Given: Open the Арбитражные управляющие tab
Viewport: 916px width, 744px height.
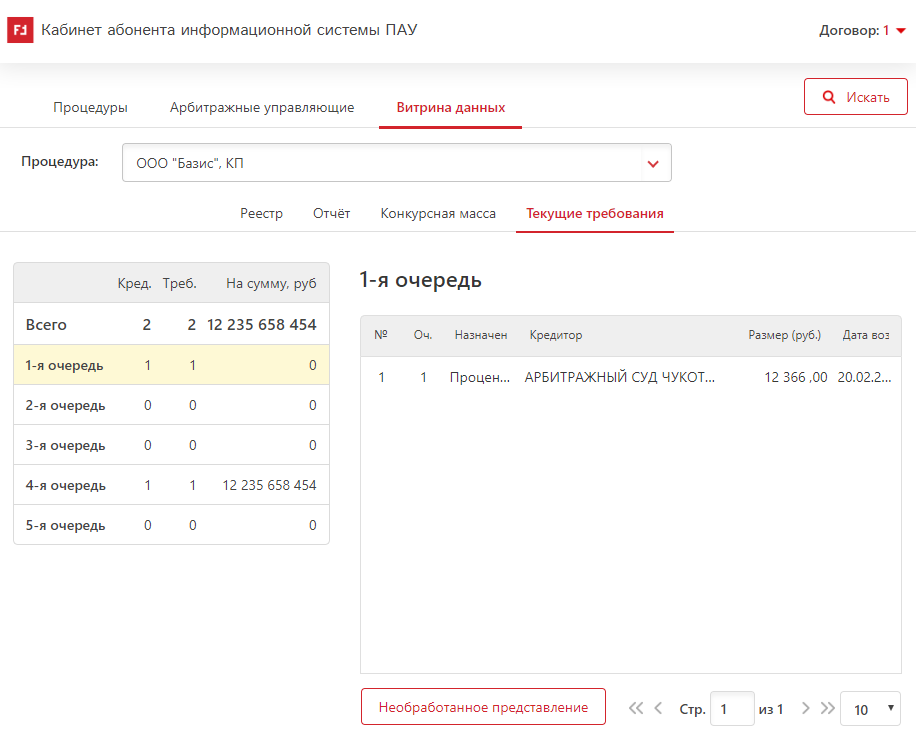Looking at the screenshot, I should click(262, 108).
